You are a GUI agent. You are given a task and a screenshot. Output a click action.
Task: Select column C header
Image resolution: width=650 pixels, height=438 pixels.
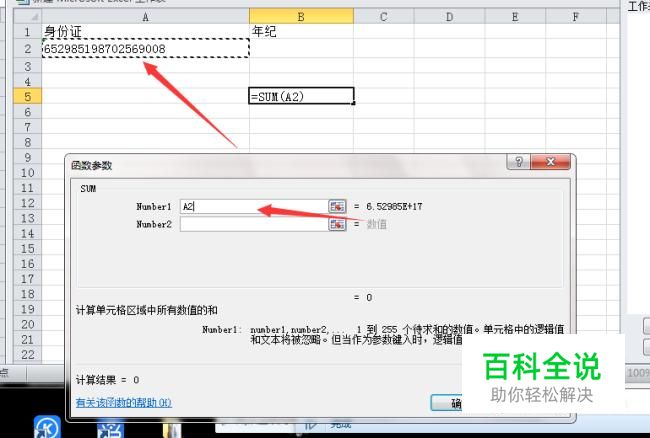pos(383,17)
